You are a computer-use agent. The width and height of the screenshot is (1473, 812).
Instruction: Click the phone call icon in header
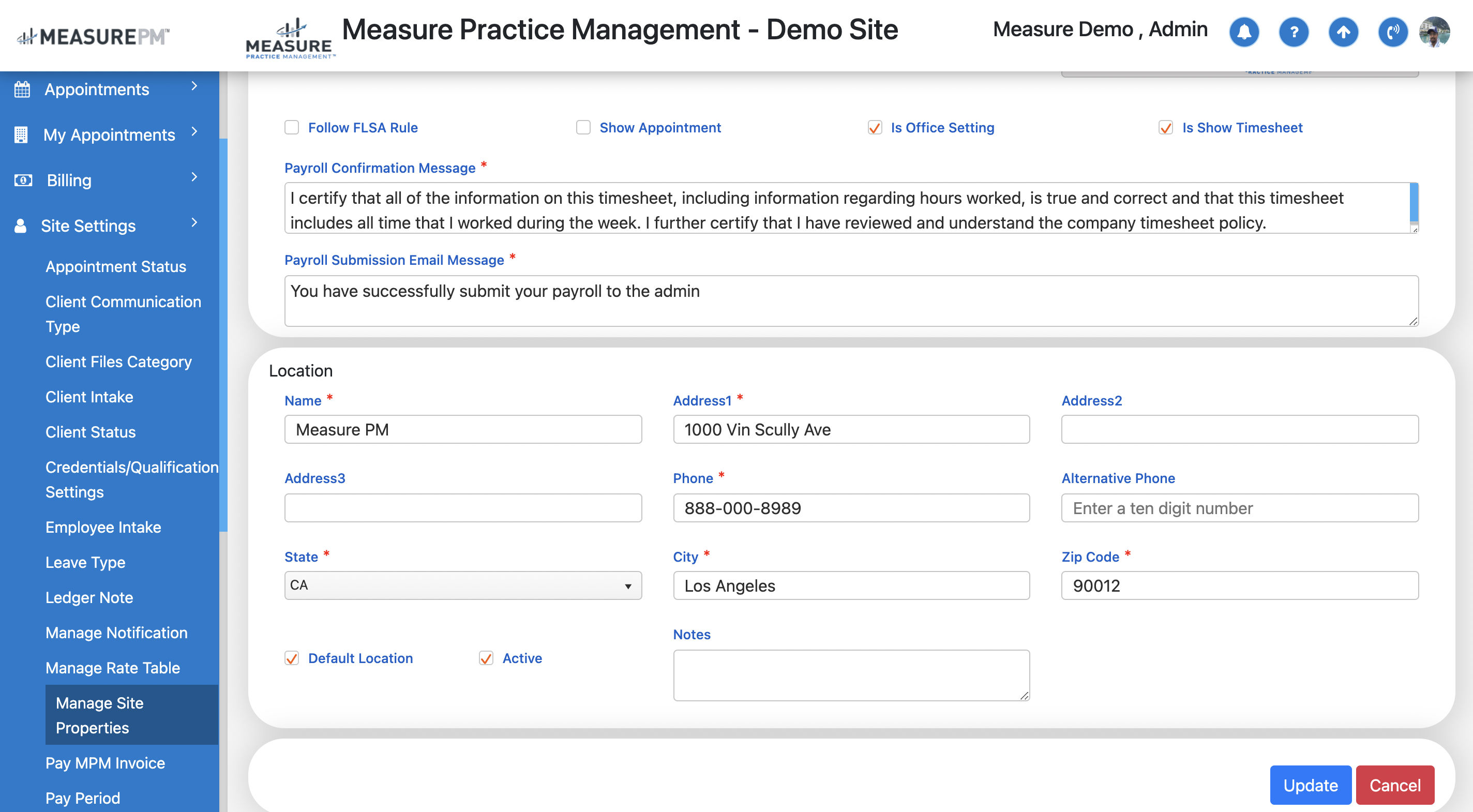[x=1392, y=32]
